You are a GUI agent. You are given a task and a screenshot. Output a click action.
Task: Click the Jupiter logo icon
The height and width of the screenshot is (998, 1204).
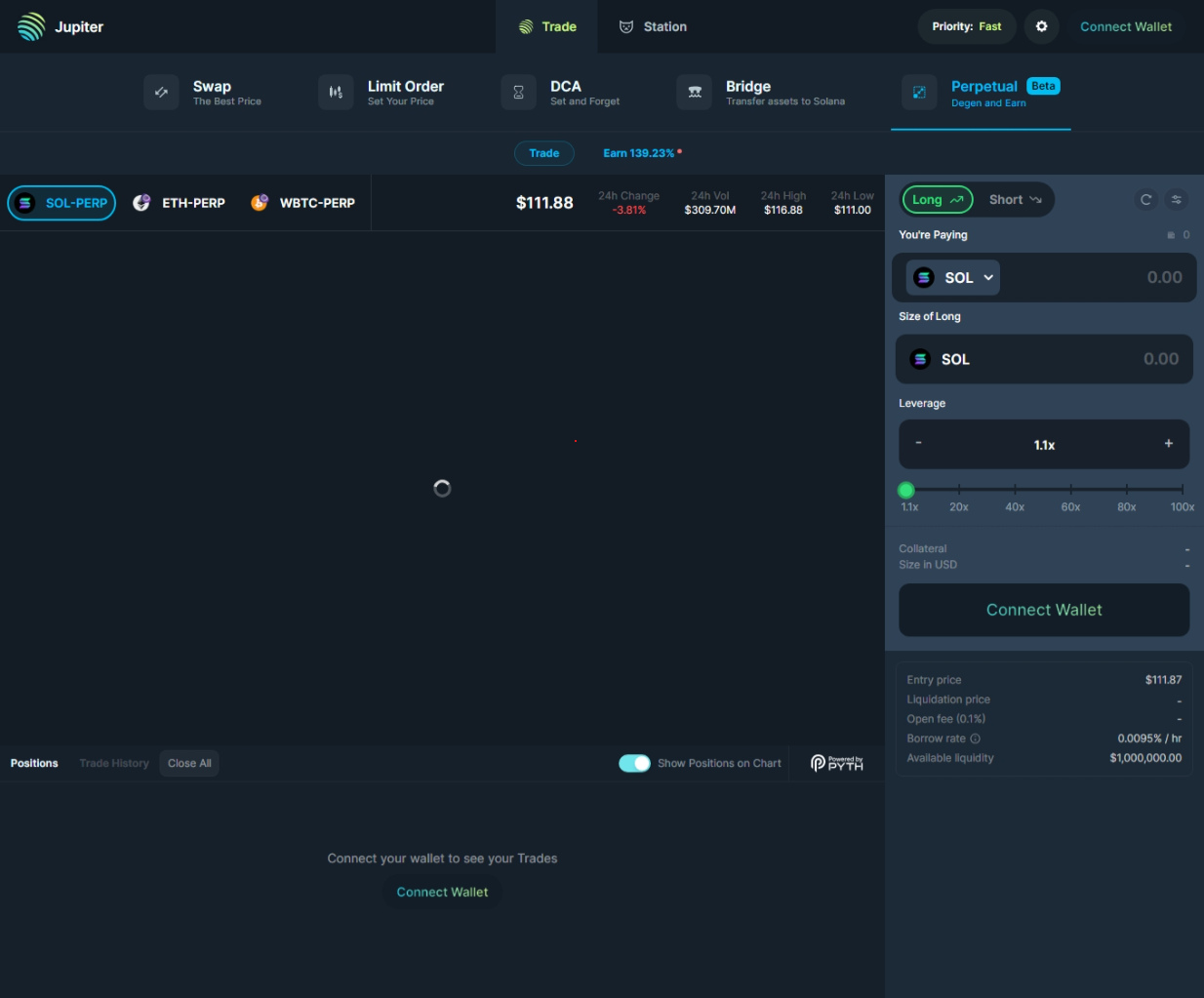(x=31, y=26)
